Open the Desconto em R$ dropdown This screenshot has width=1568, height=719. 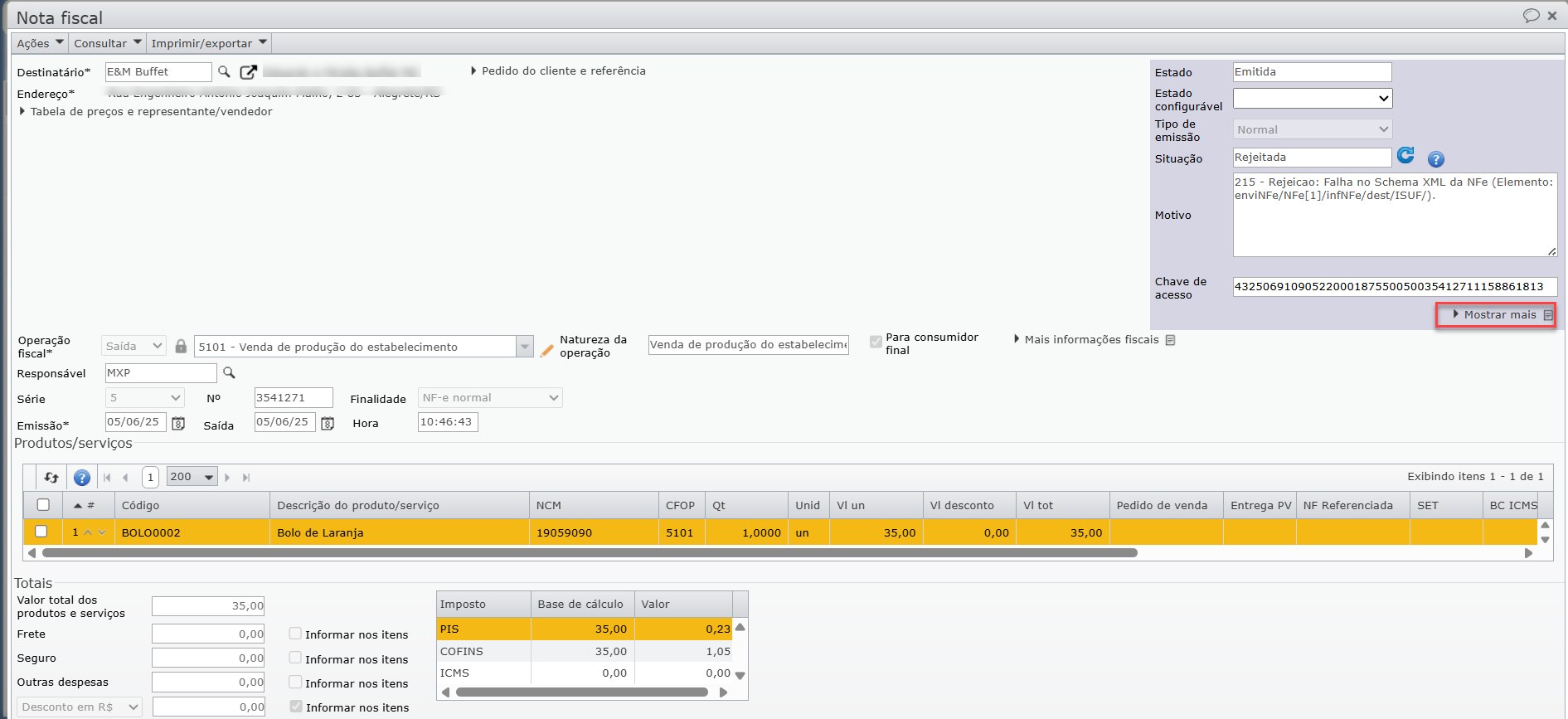pos(80,707)
